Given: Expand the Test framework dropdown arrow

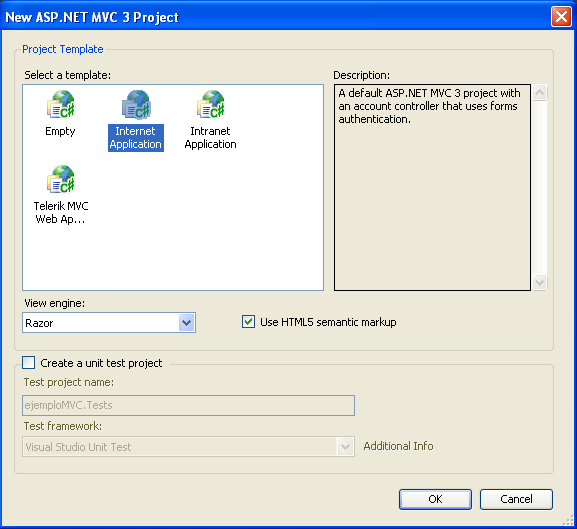Looking at the screenshot, I should coord(345,447).
